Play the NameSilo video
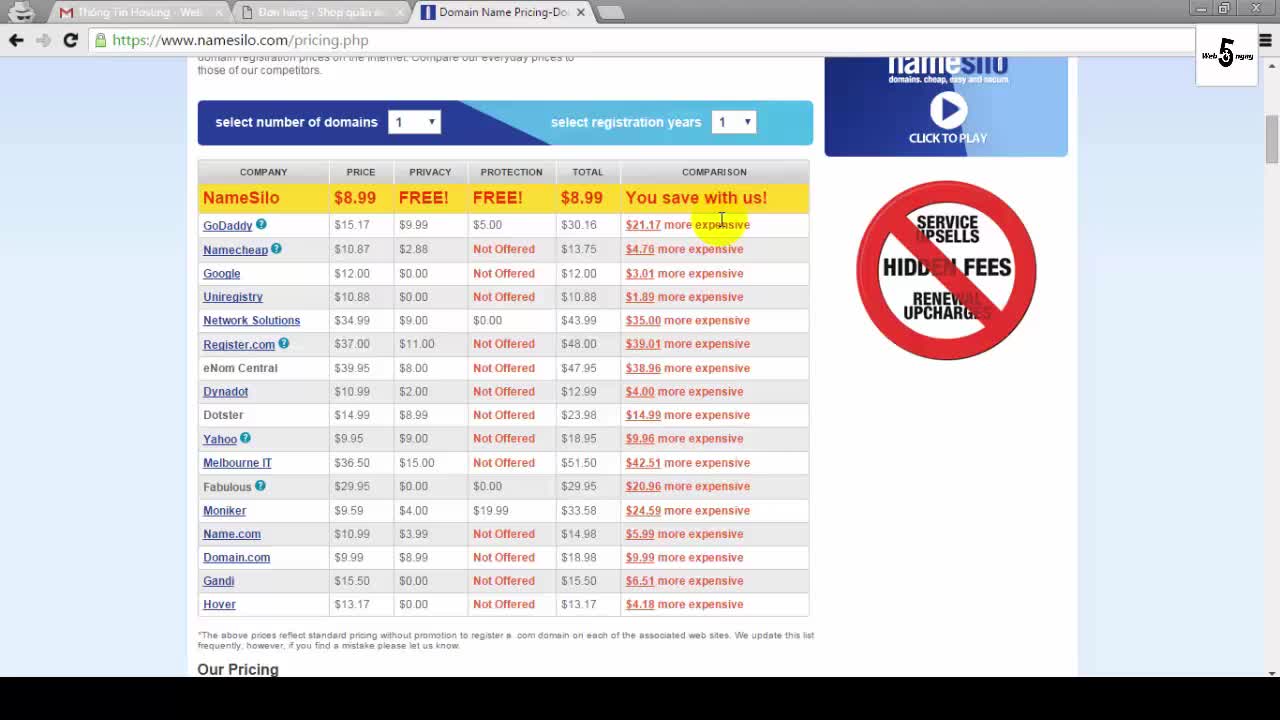This screenshot has height=720, width=1280. coord(948,110)
